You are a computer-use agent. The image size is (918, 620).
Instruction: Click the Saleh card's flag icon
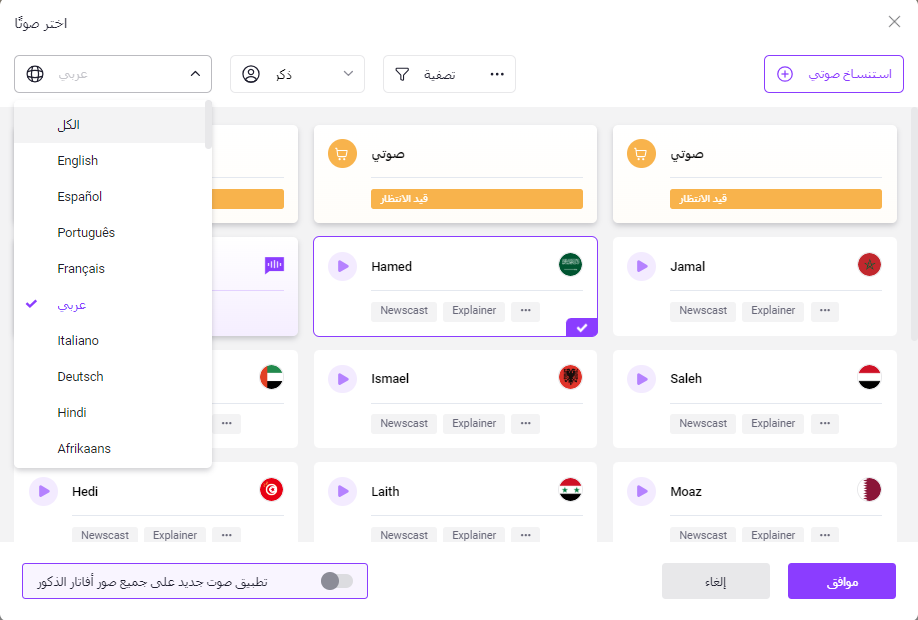coord(869,378)
